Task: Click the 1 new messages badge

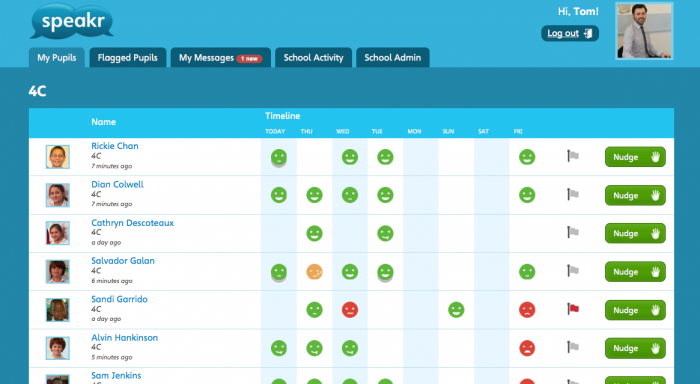Action: click(249, 58)
